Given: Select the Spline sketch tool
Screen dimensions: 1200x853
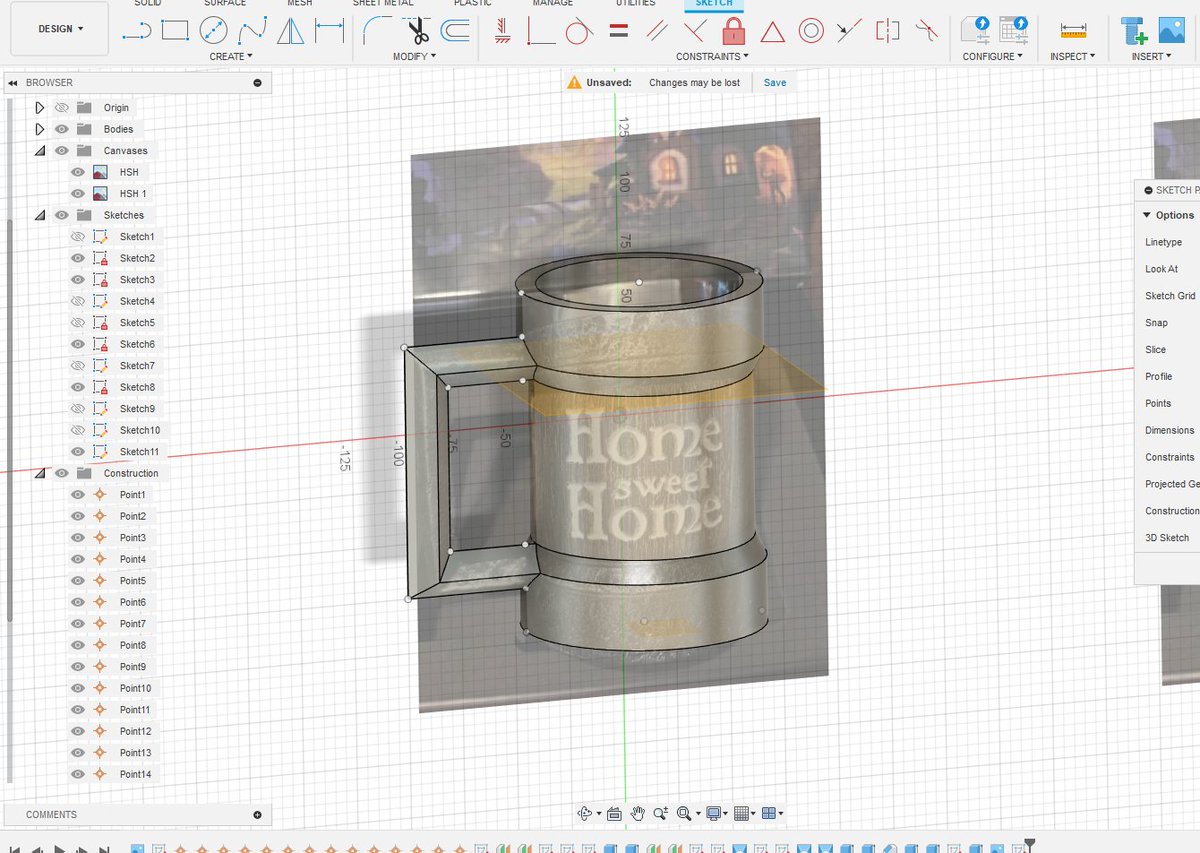Looking at the screenshot, I should pyautogui.click(x=252, y=31).
